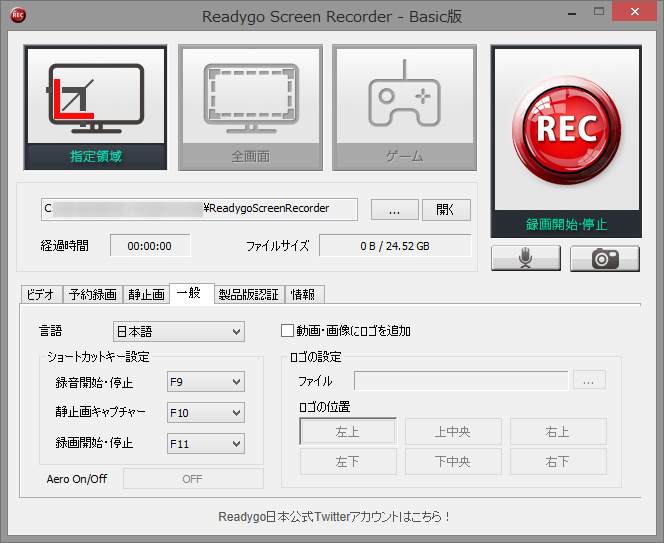Select the ゲーム game capture mode
The height and width of the screenshot is (543, 664).
404,108
